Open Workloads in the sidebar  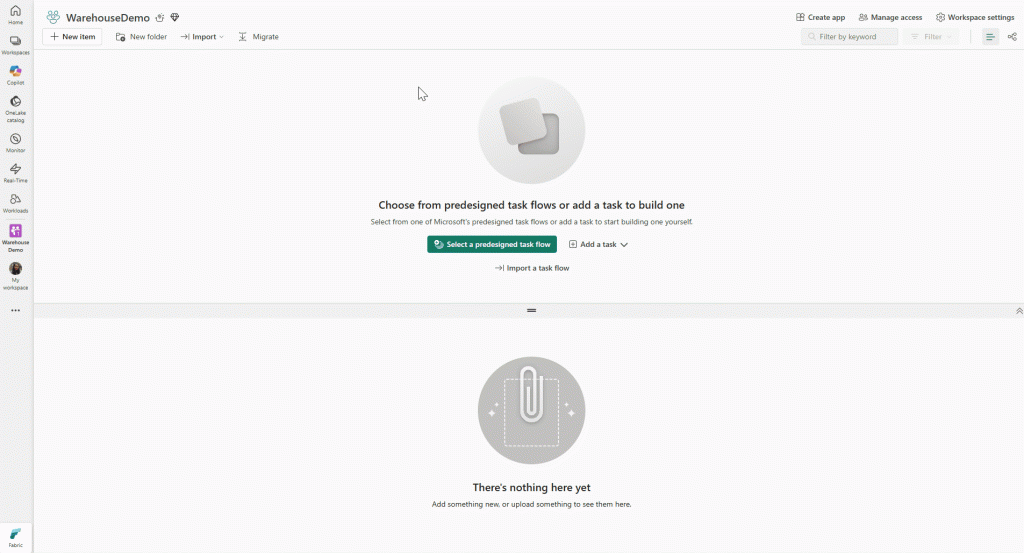15,202
